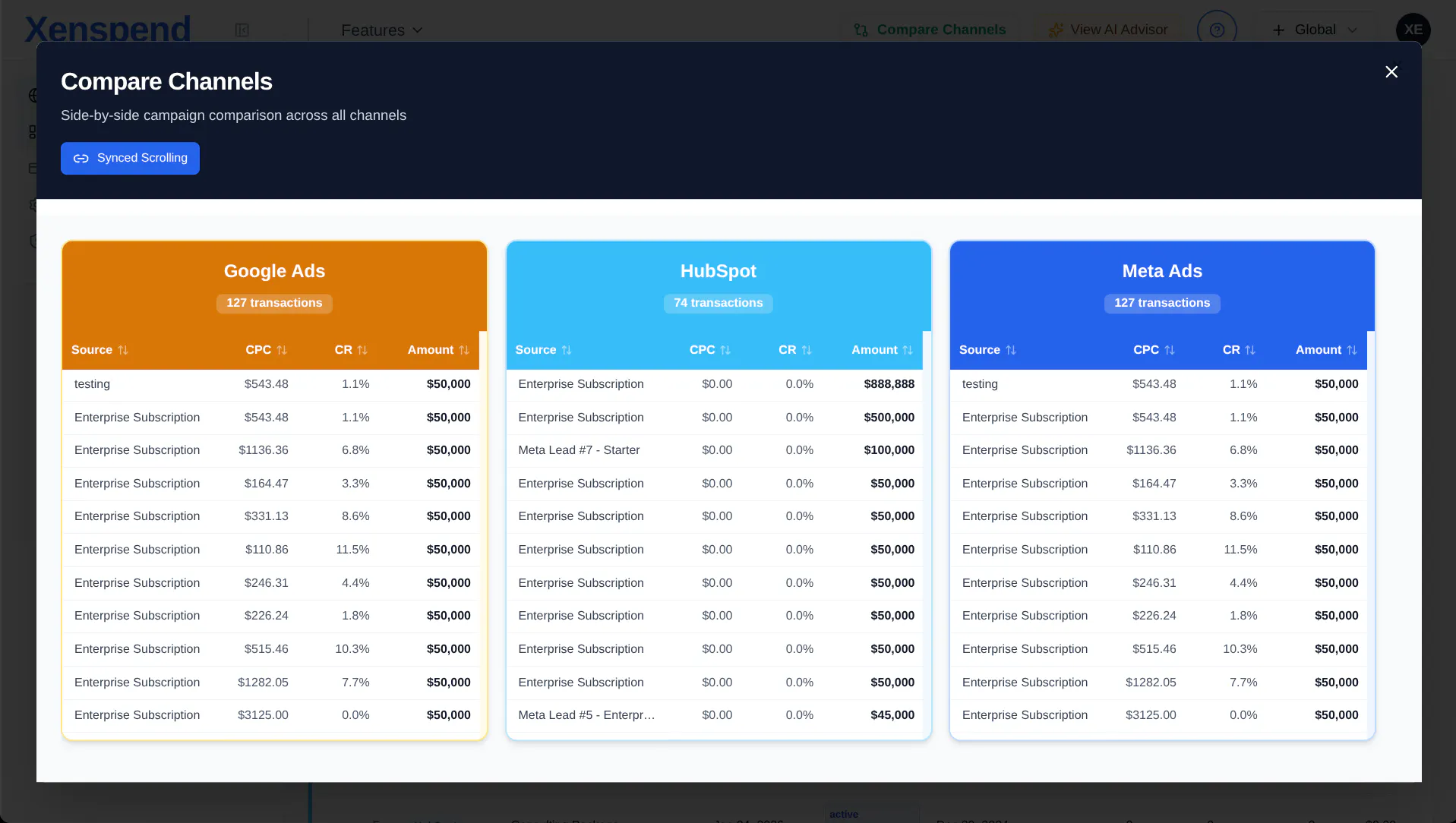The width and height of the screenshot is (1456, 823).
Task: Click the $45,000 amount in HubSpot
Action: coord(892,715)
